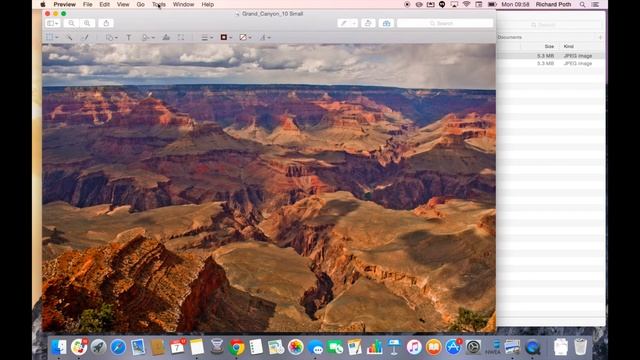The width and height of the screenshot is (640, 360).
Task: Open the Fill Color swatch
Action: (x=245, y=38)
